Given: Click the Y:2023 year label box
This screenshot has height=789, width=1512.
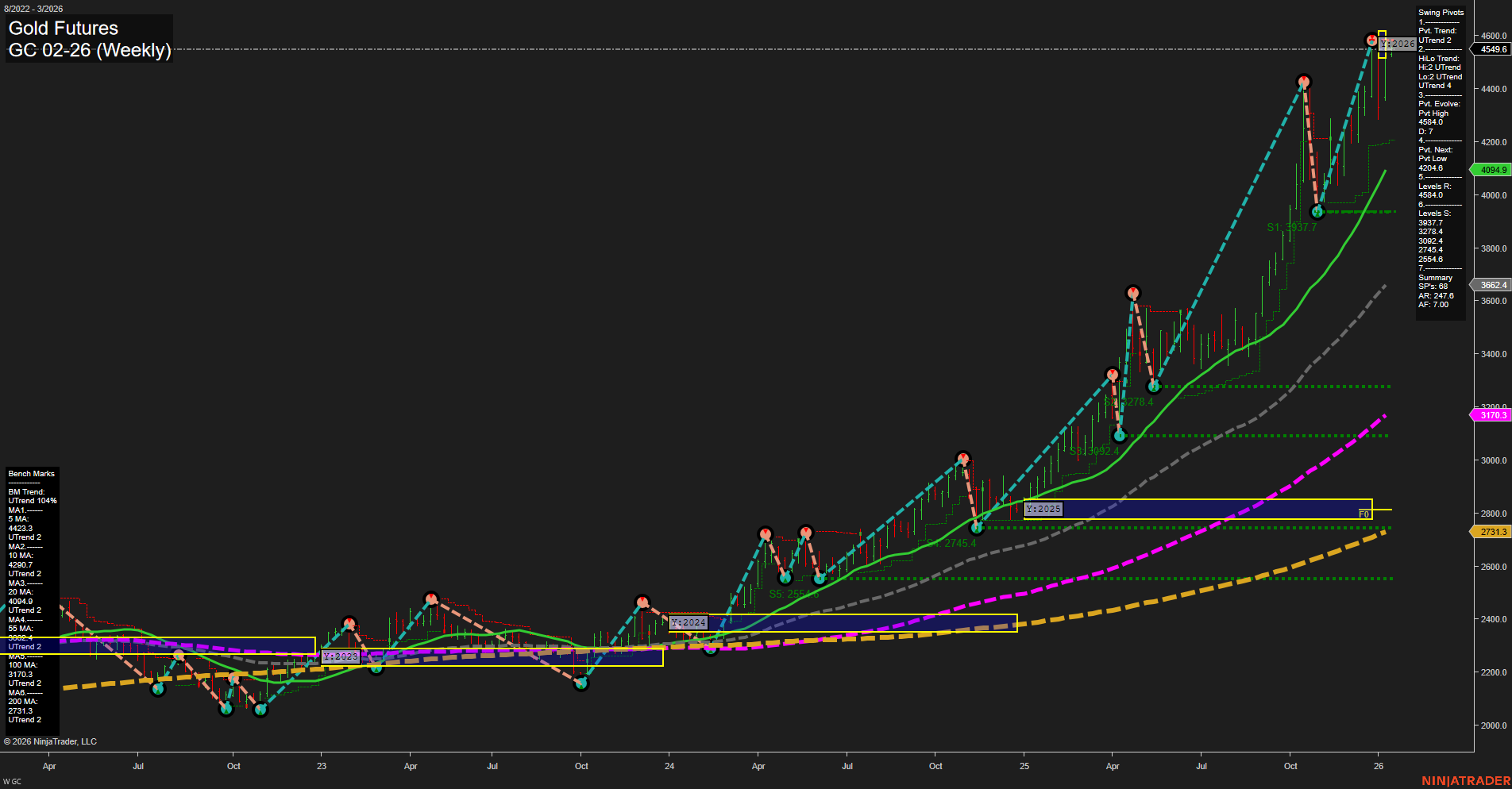Looking at the screenshot, I should (341, 656).
